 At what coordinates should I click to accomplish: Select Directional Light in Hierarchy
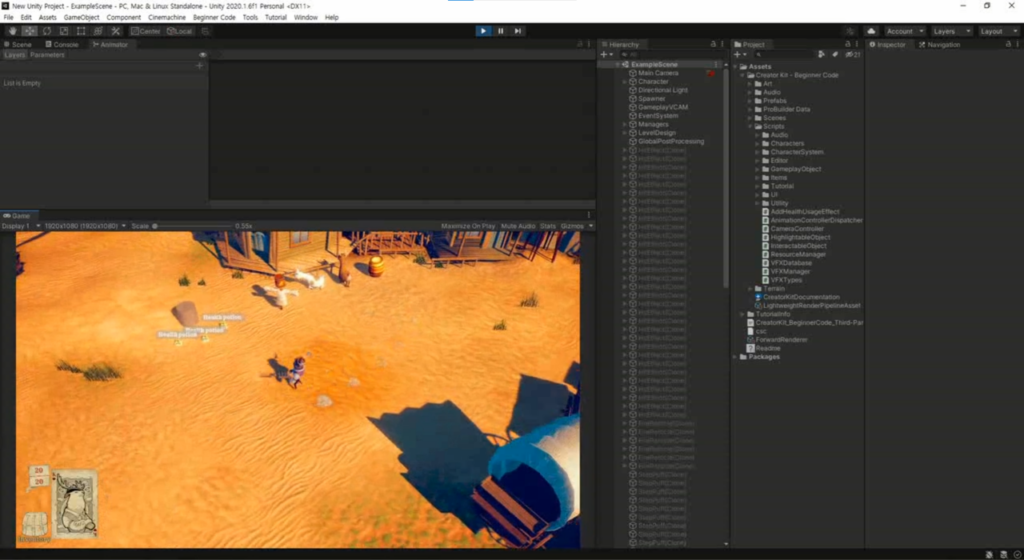pyautogui.click(x=662, y=90)
